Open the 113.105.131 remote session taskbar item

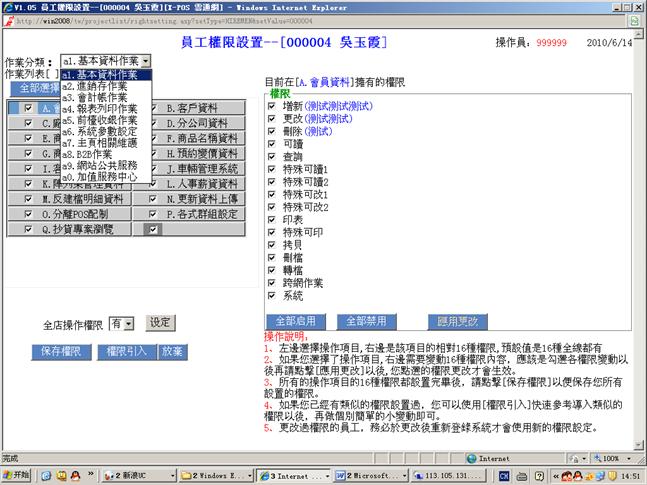(x=449, y=475)
